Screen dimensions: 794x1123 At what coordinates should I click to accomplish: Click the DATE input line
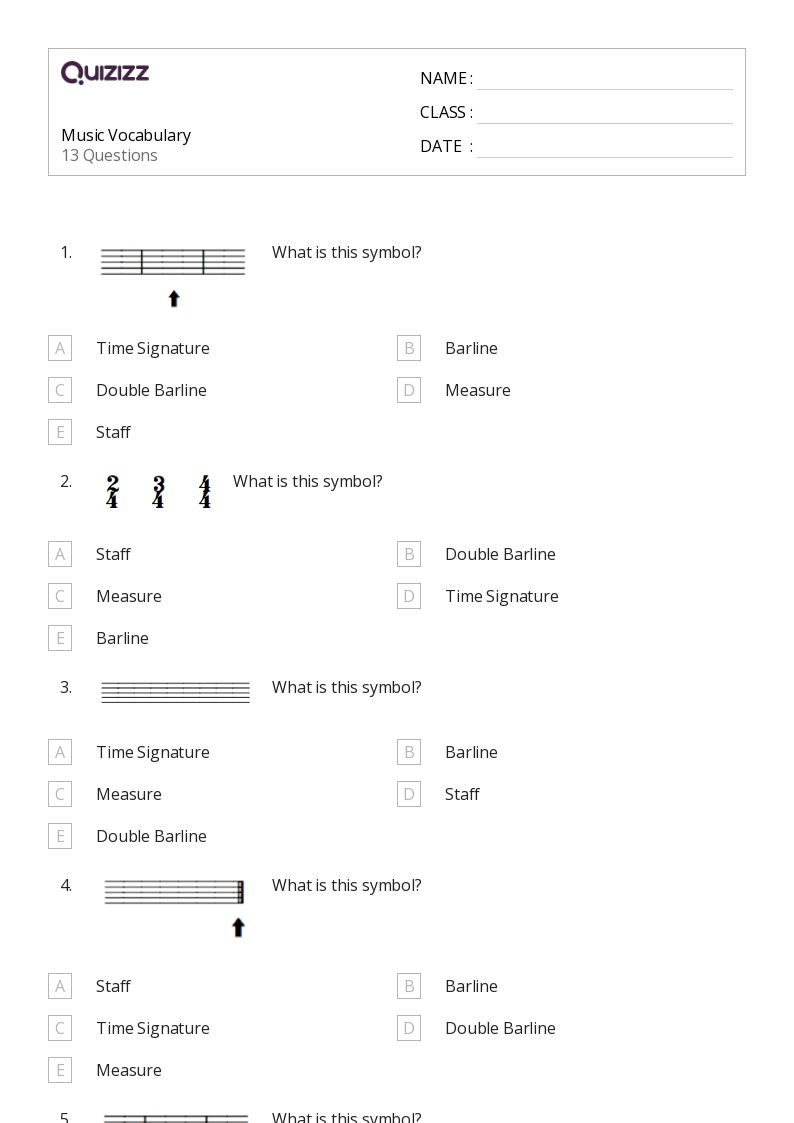coord(604,147)
